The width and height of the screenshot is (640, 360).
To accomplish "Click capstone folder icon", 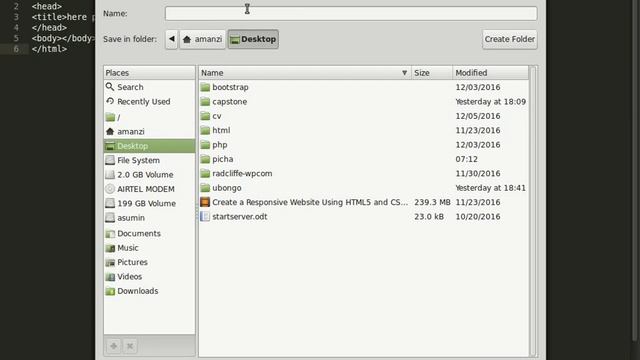I will coord(205,102).
